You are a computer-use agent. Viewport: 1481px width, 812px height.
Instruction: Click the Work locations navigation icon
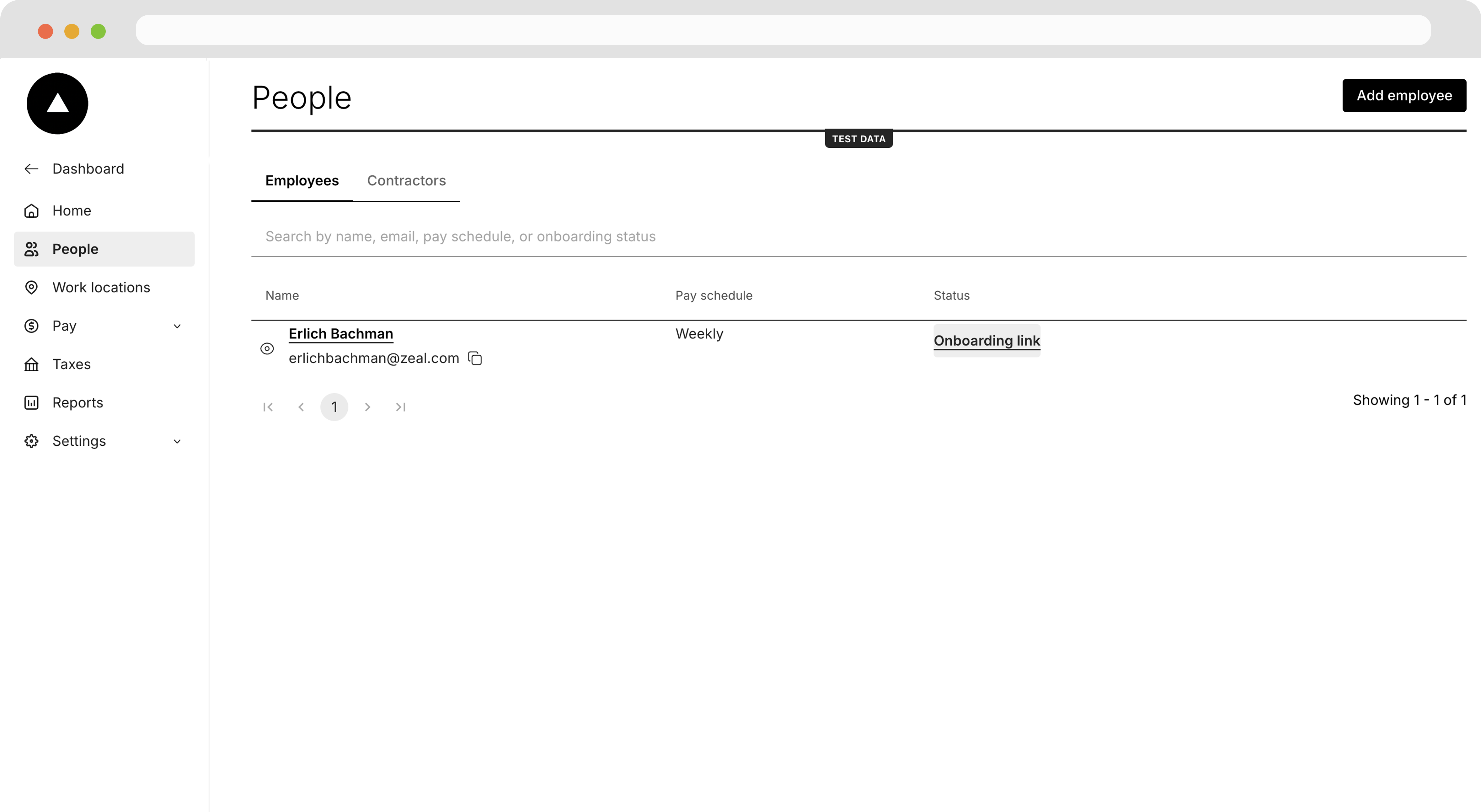[31, 287]
